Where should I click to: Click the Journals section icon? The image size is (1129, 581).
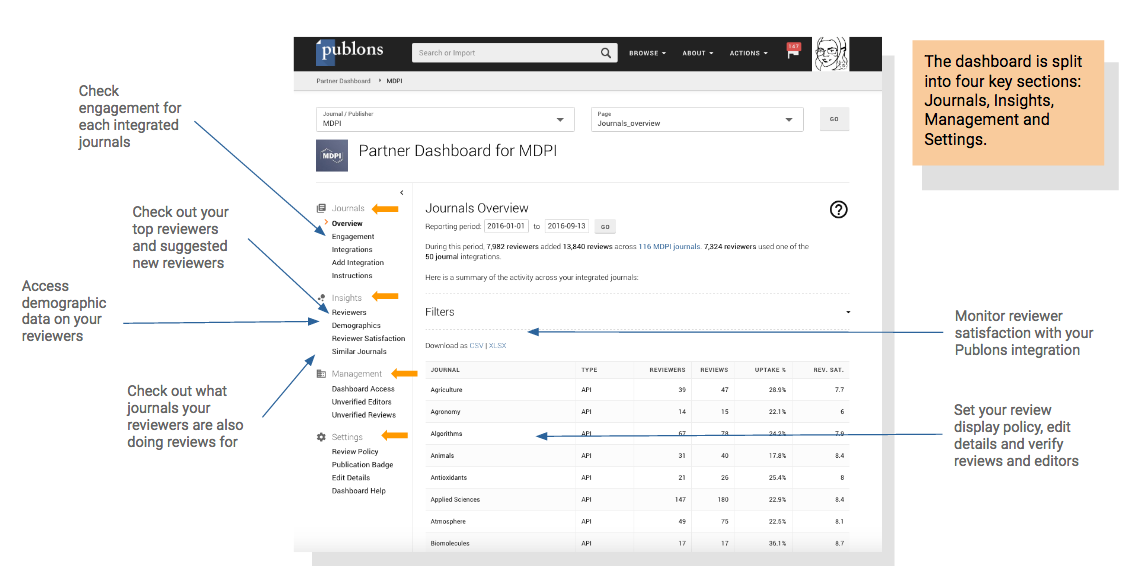pyautogui.click(x=321, y=208)
